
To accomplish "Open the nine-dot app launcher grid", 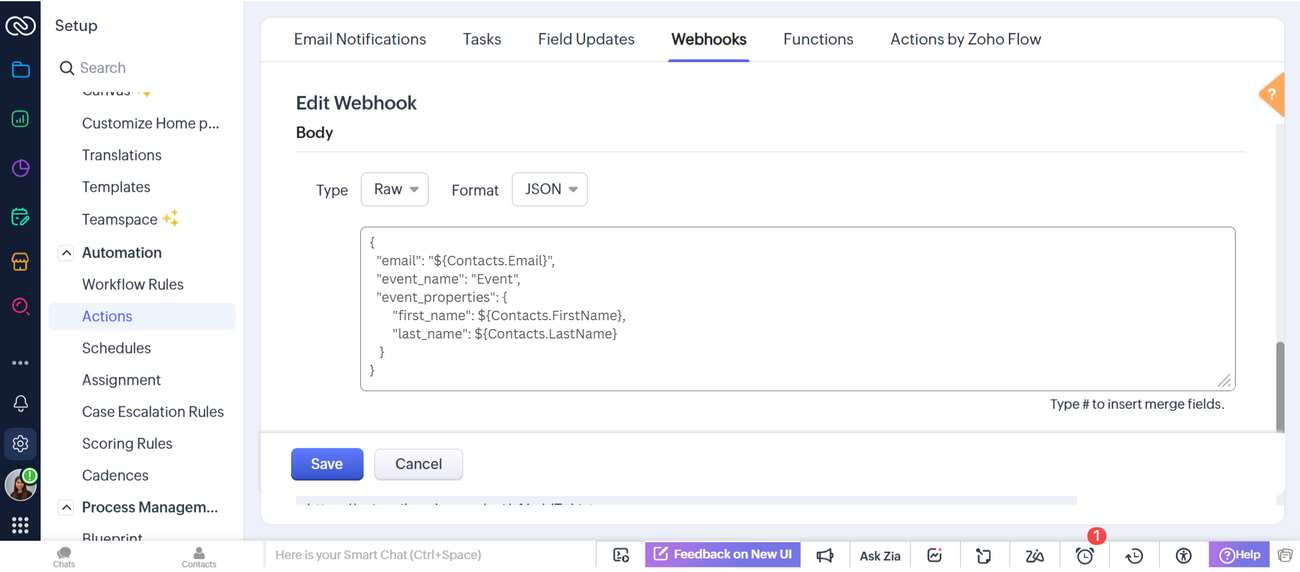I will (x=20, y=525).
